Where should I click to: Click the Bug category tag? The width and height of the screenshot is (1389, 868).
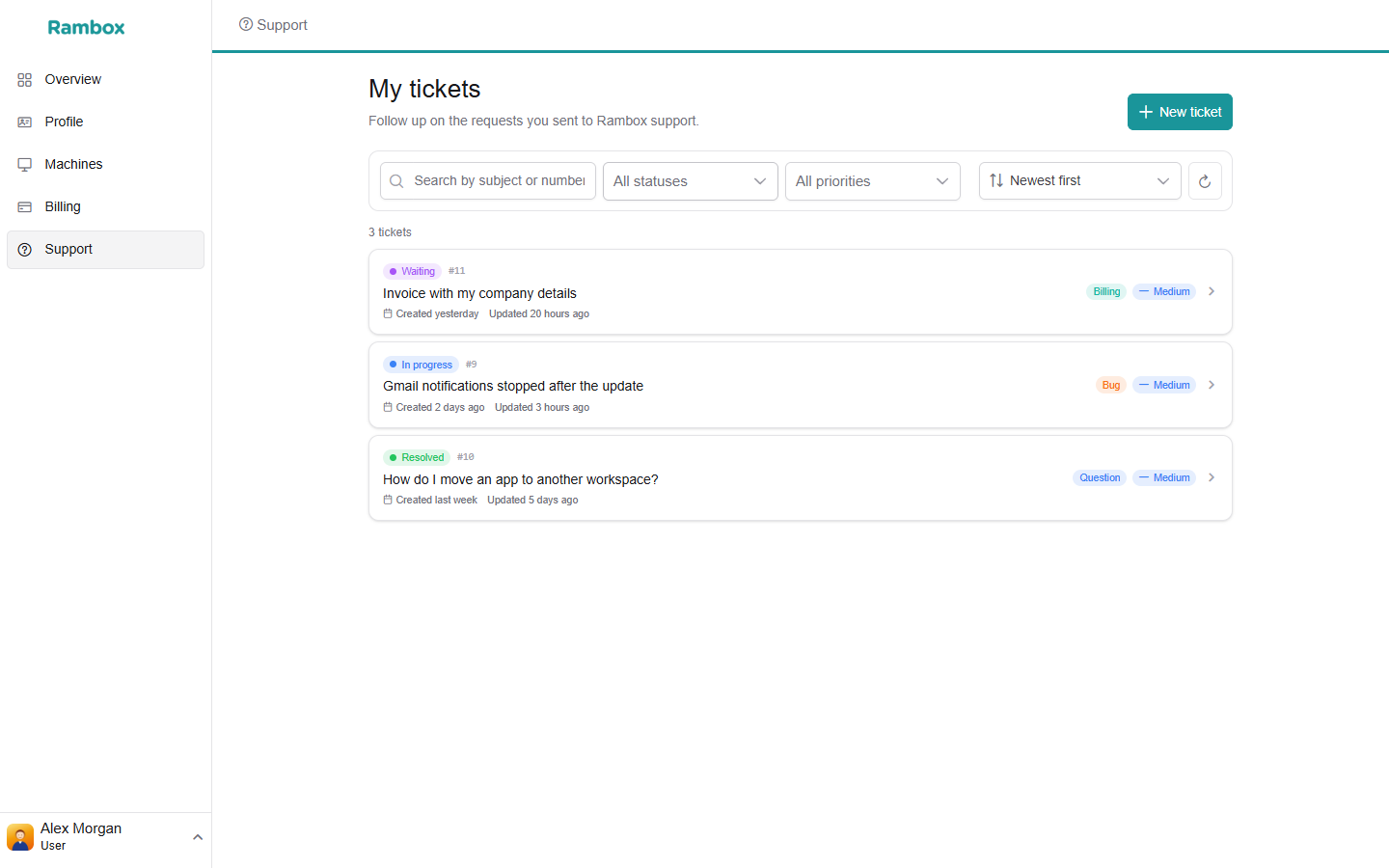(x=1111, y=385)
